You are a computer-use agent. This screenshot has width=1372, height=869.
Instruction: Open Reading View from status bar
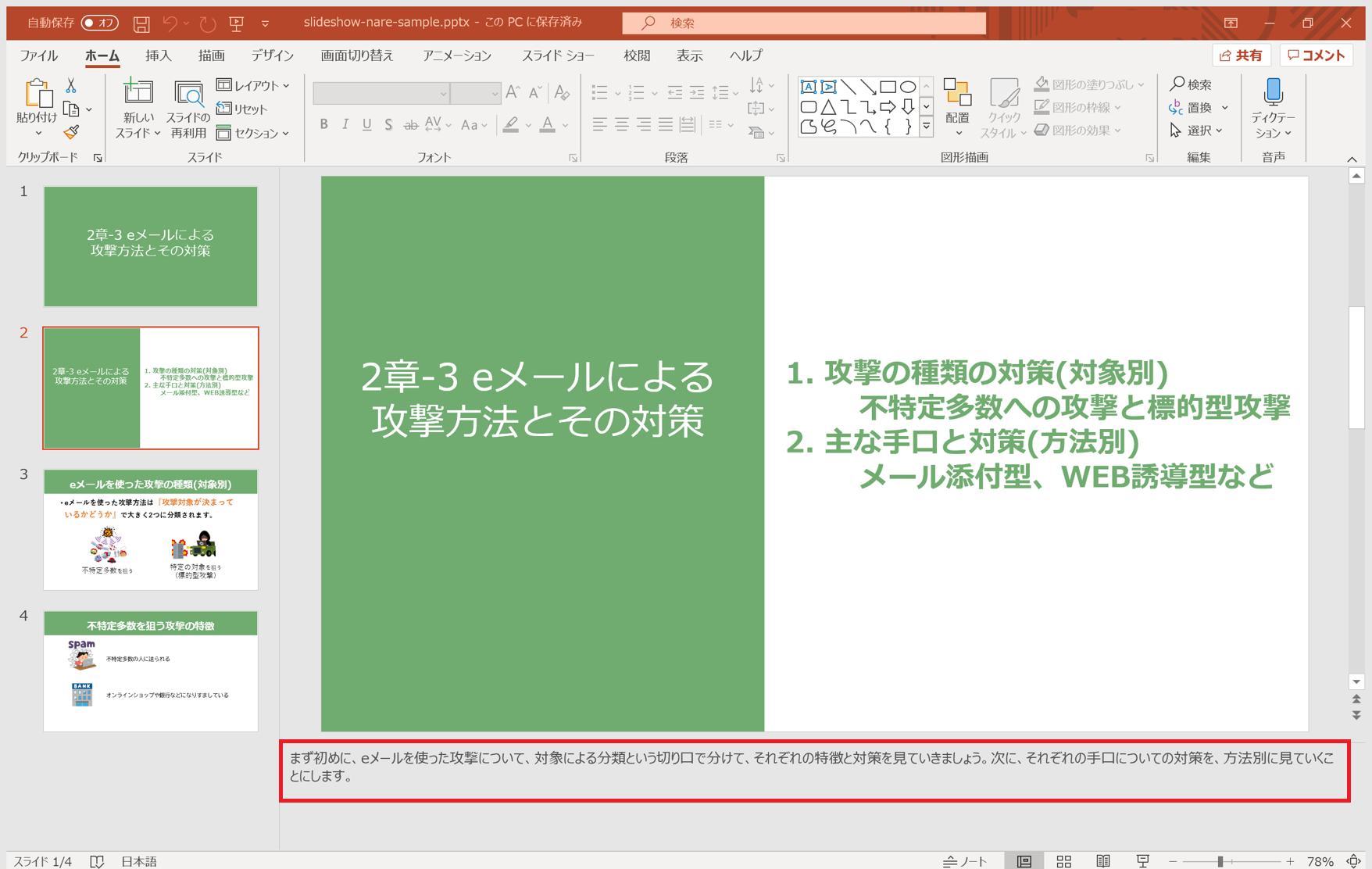(1102, 860)
